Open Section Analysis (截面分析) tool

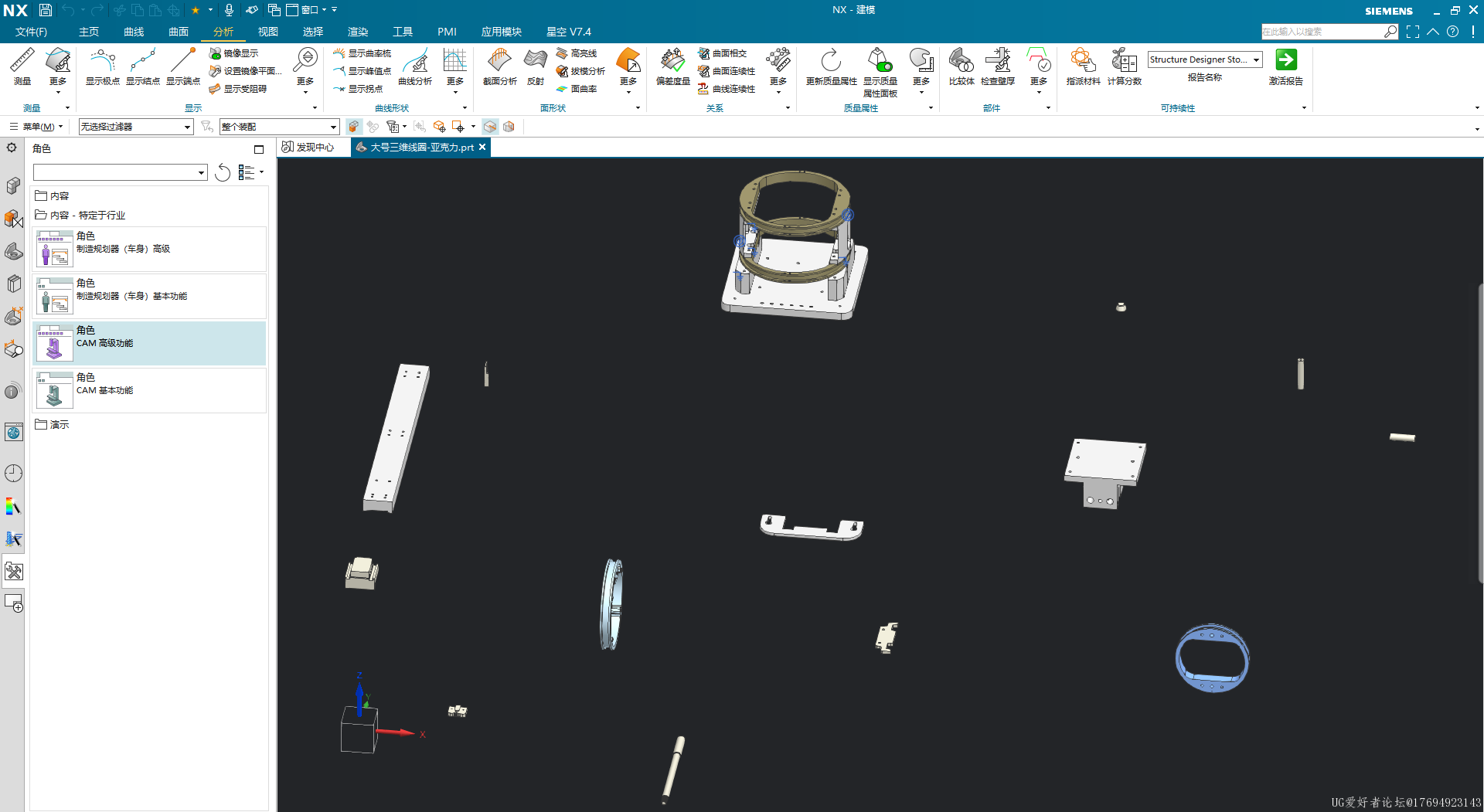pyautogui.click(x=499, y=66)
